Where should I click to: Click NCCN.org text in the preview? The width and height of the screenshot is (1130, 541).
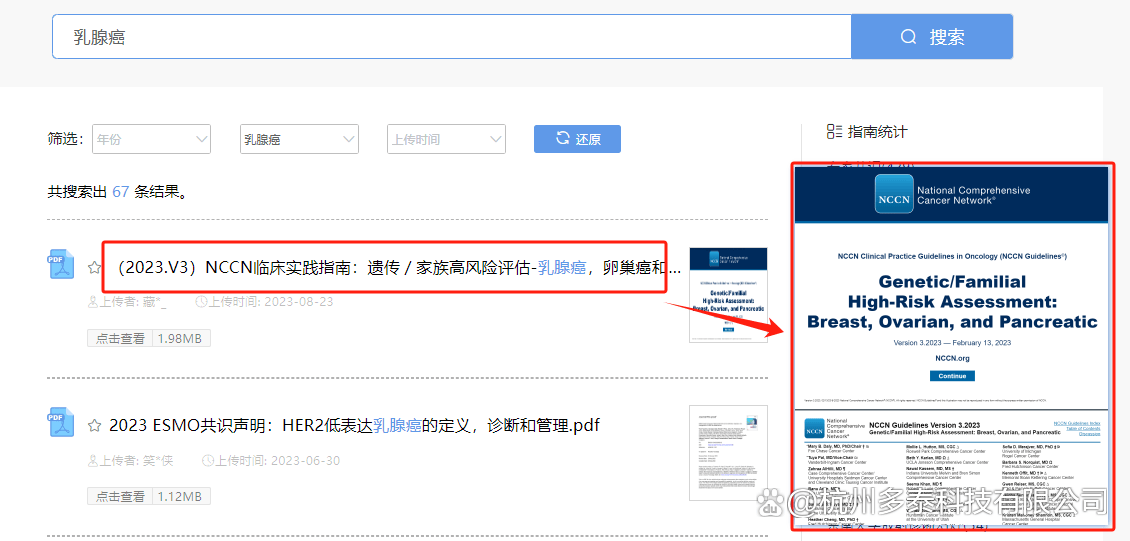coord(951,358)
